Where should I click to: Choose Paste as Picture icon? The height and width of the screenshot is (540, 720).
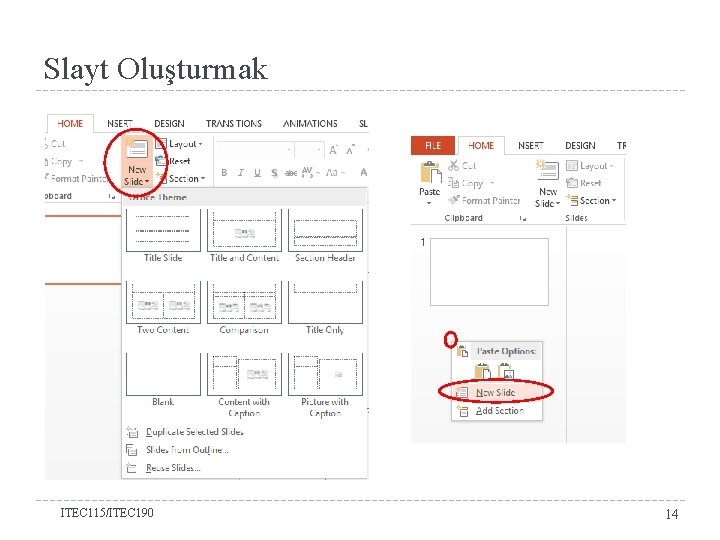point(506,371)
